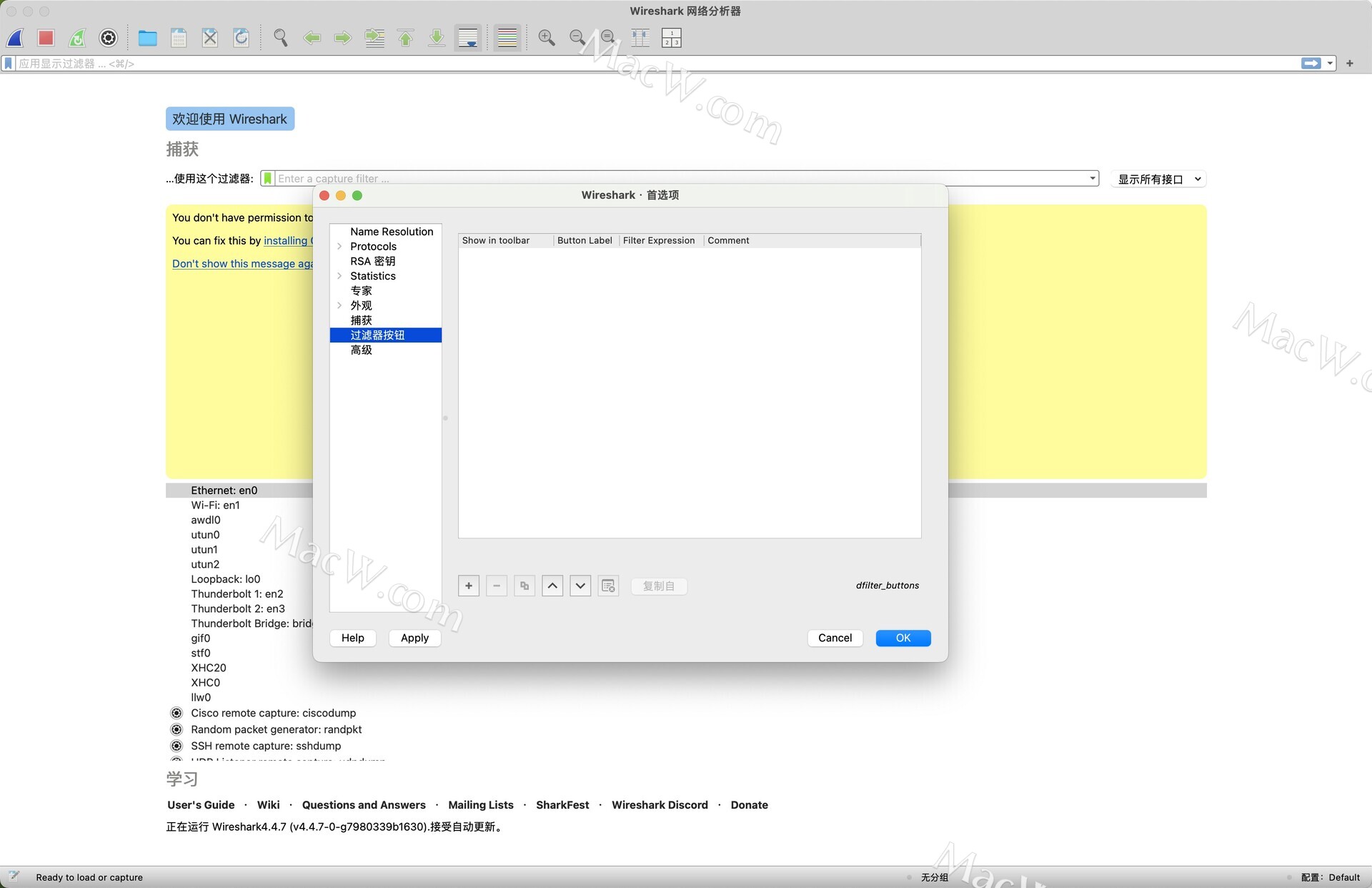
Task: Click the save capture file icon
Action: pos(179,37)
